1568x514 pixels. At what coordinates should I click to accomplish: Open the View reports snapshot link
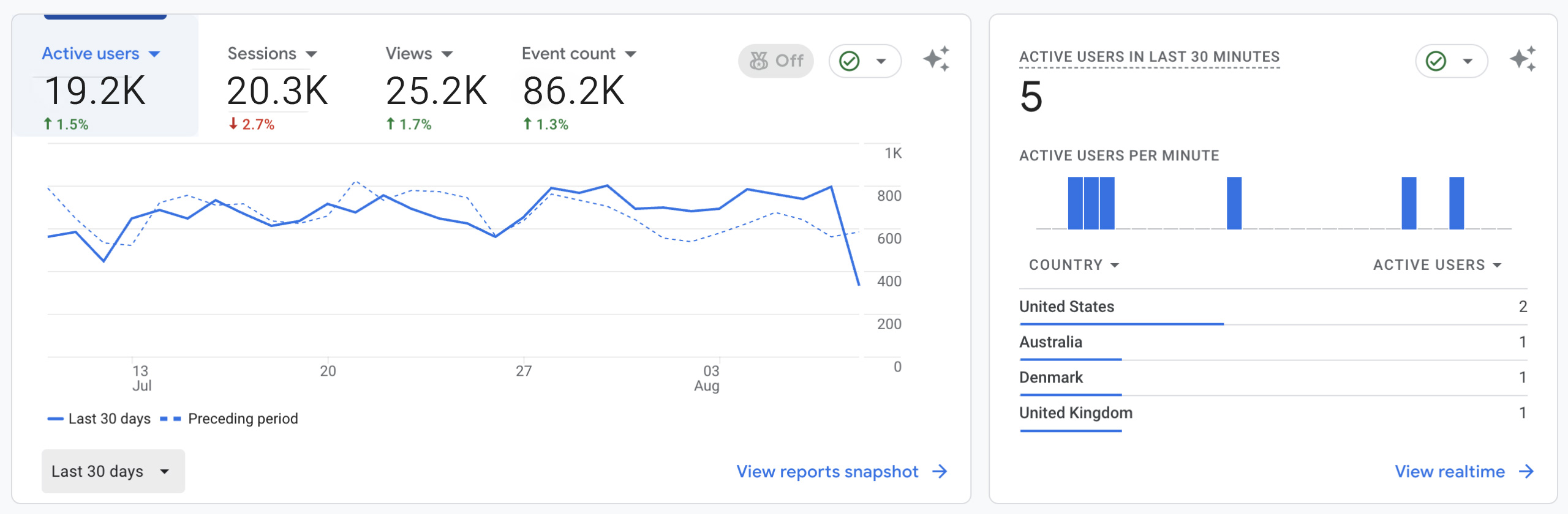tap(827, 471)
